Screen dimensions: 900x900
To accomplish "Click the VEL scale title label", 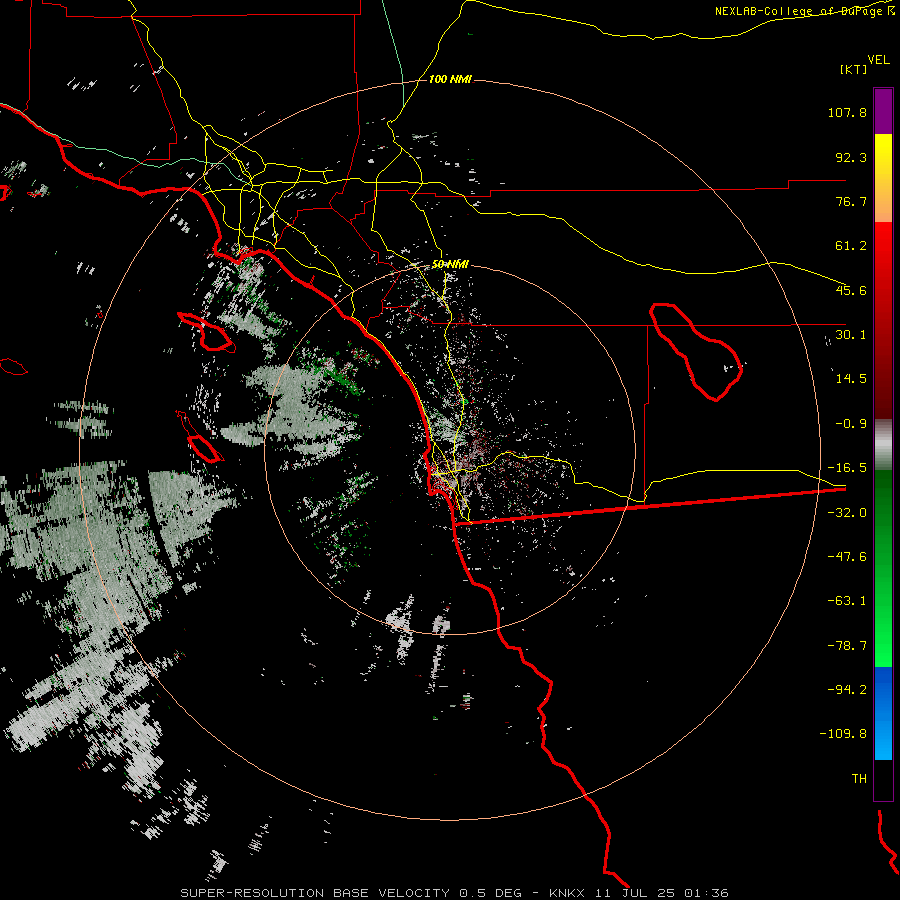I will pos(878,60).
